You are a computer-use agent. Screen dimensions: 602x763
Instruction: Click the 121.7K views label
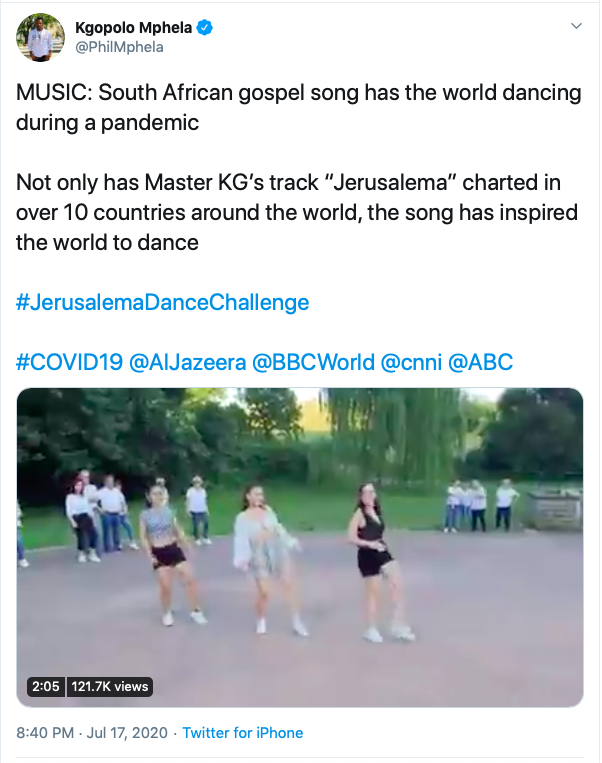pyautogui.click(x=109, y=687)
